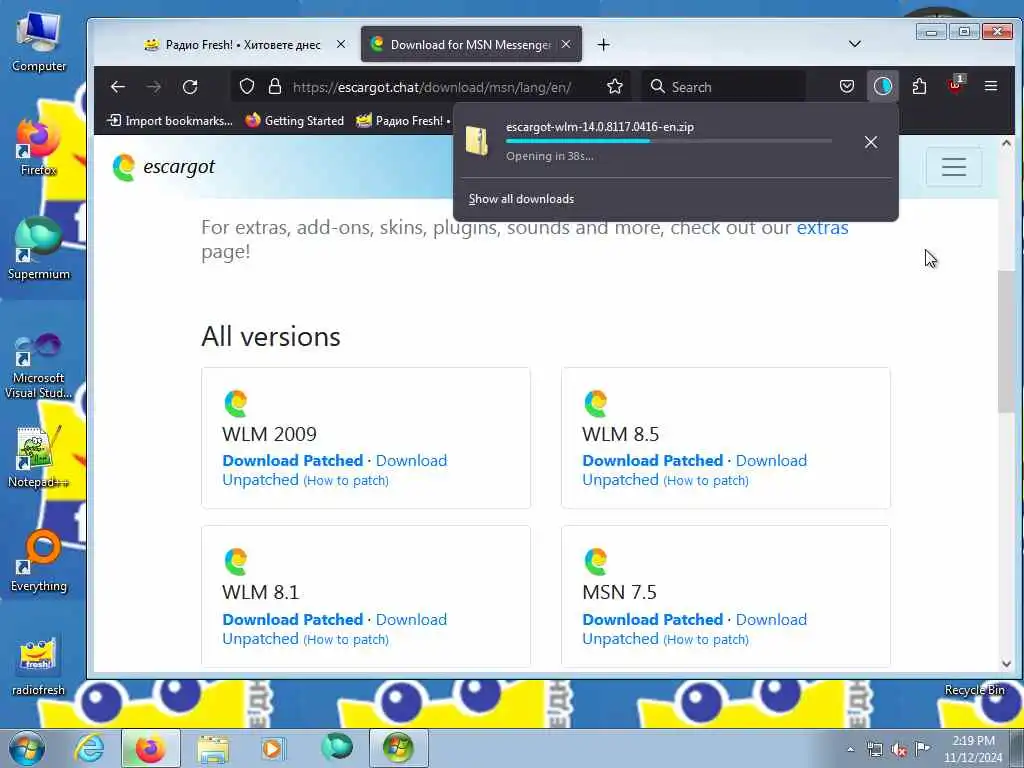Click the Supermium taskbar icon
This screenshot has height=768, width=1024.
337,748
